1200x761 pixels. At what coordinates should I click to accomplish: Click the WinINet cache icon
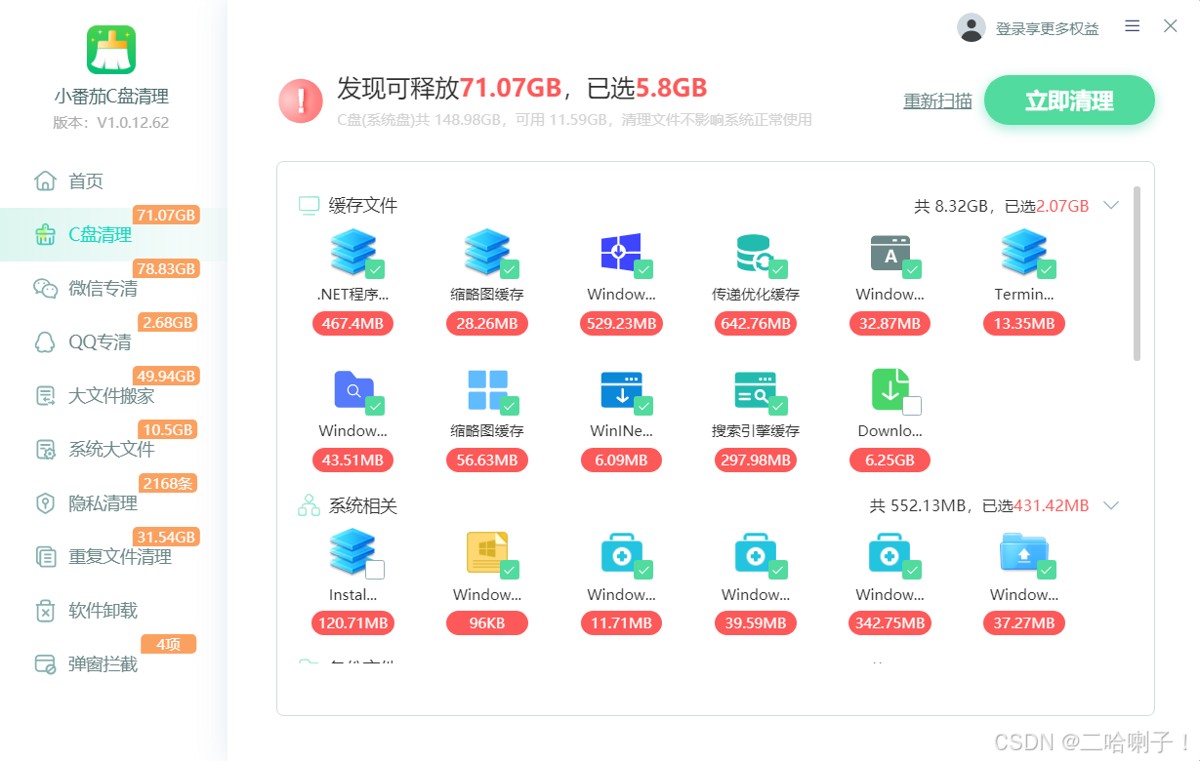tap(621, 390)
